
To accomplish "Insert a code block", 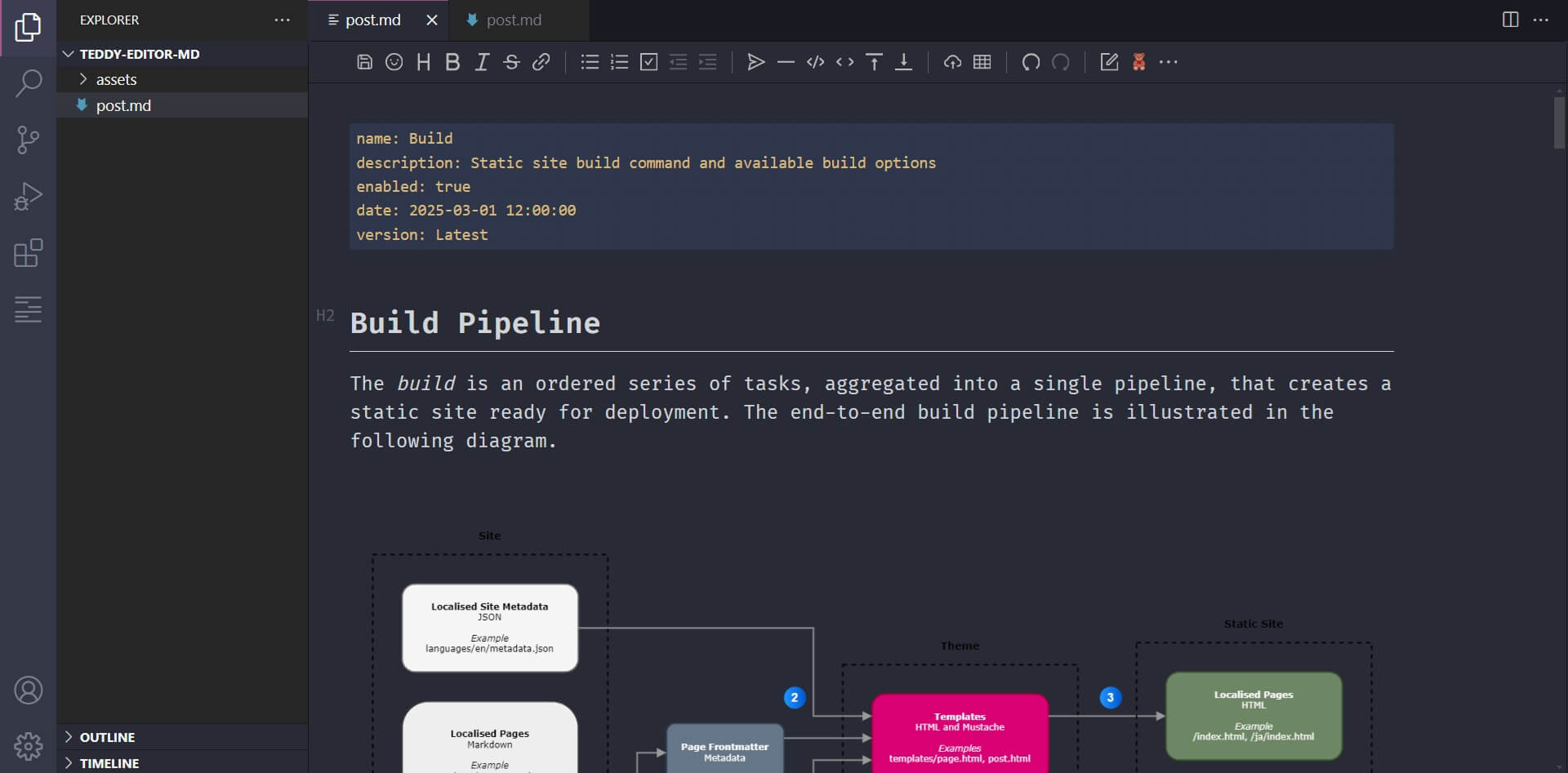I will coord(815,62).
